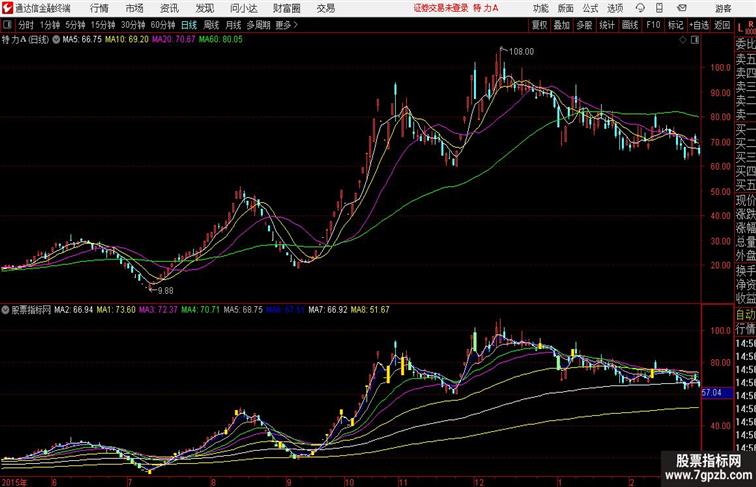
Task: Open the customer service headset icon
Action: 640,8
